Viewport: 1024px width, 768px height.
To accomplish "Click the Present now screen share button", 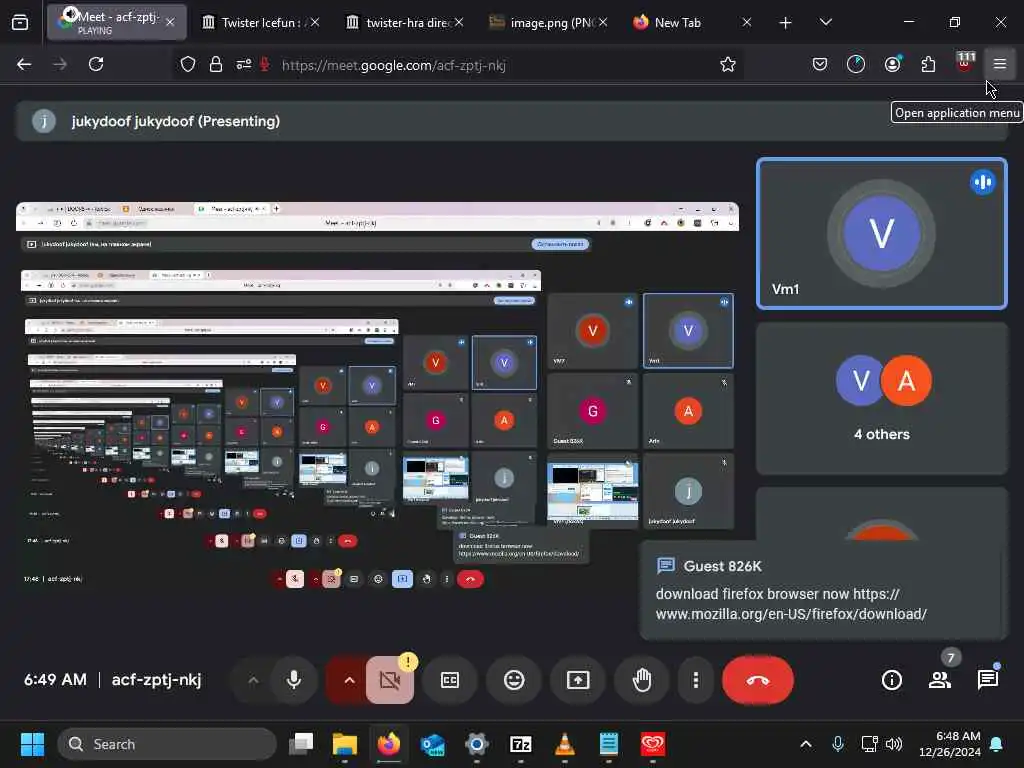I will click(x=578, y=680).
